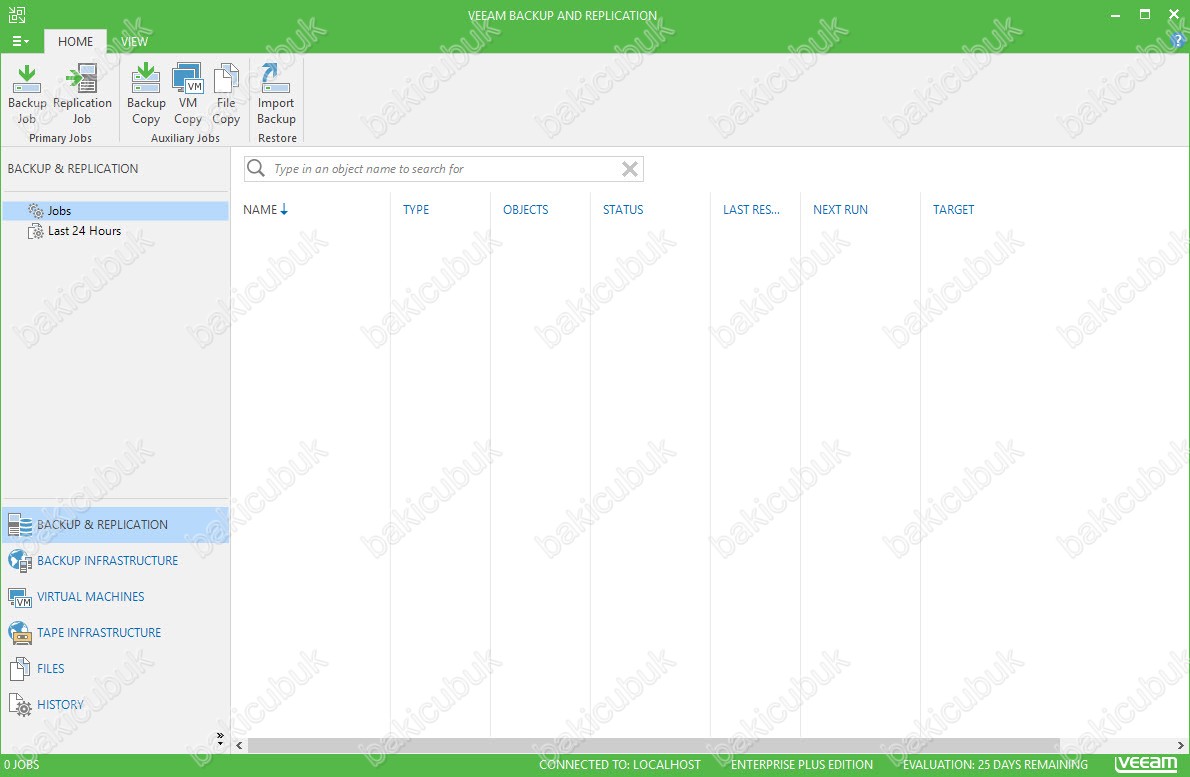
Task: Minimize the Veeam window
Action: (1116, 14)
